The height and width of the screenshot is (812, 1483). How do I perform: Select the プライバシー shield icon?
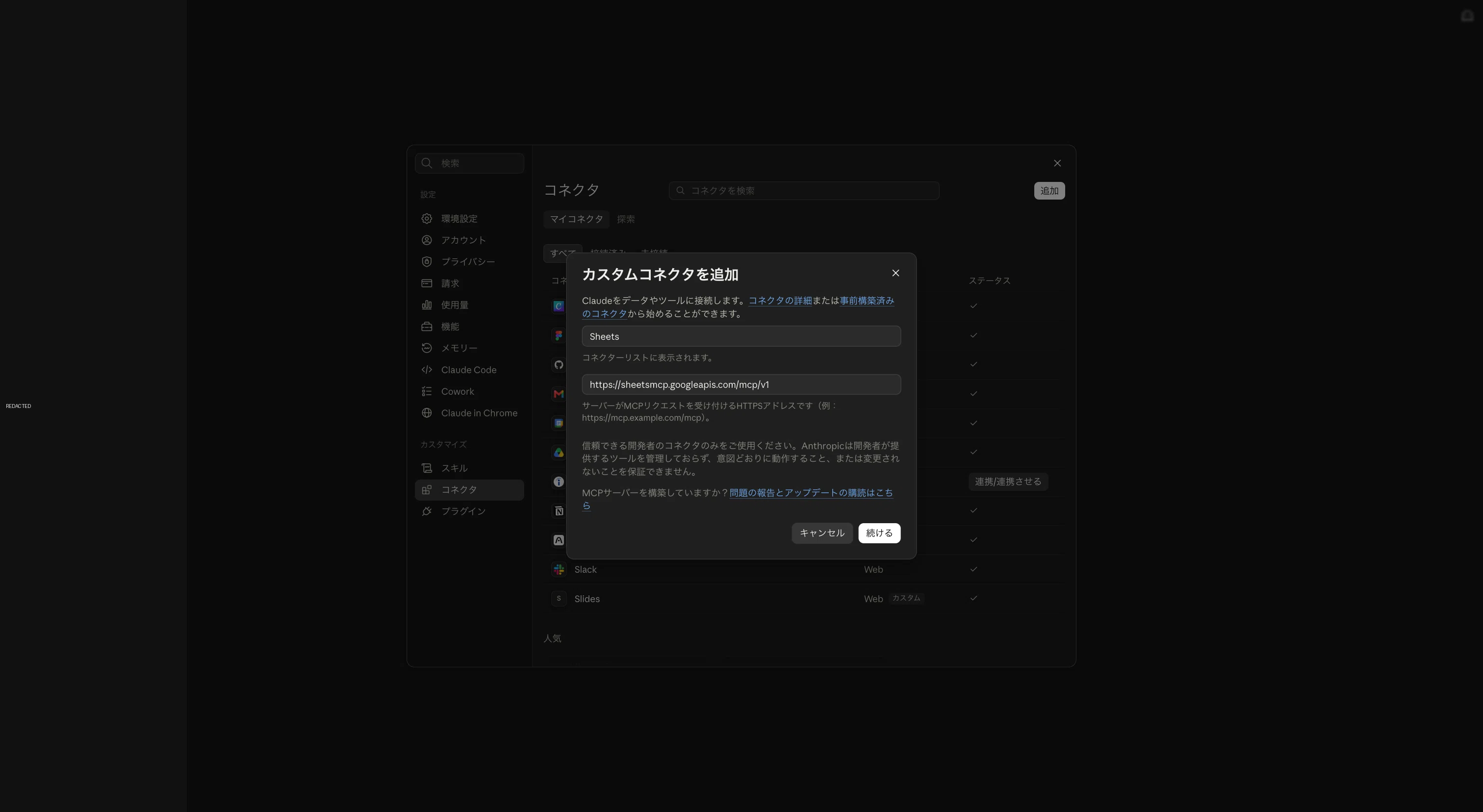pos(427,262)
